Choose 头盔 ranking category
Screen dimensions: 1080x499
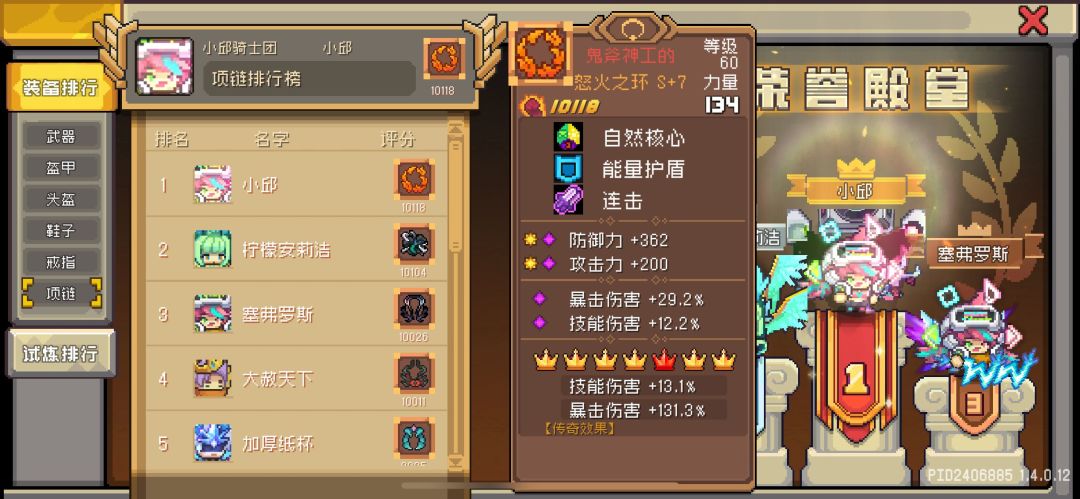[61, 199]
